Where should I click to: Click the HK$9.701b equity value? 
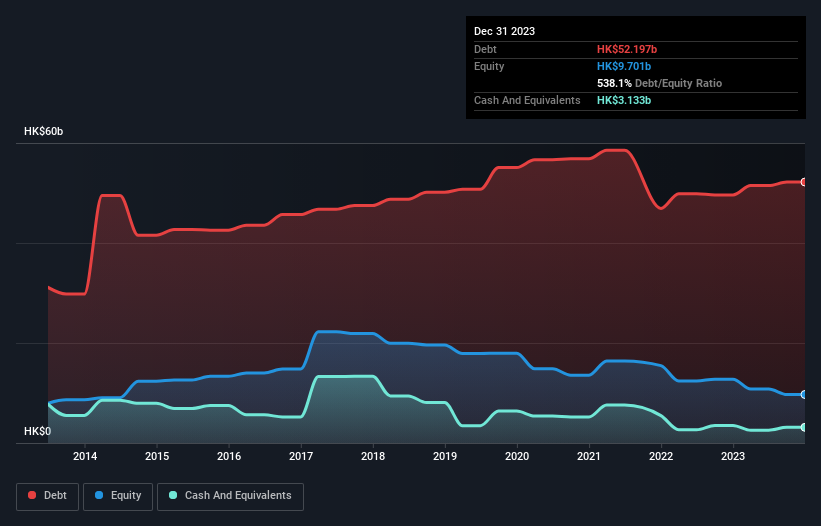[624, 66]
